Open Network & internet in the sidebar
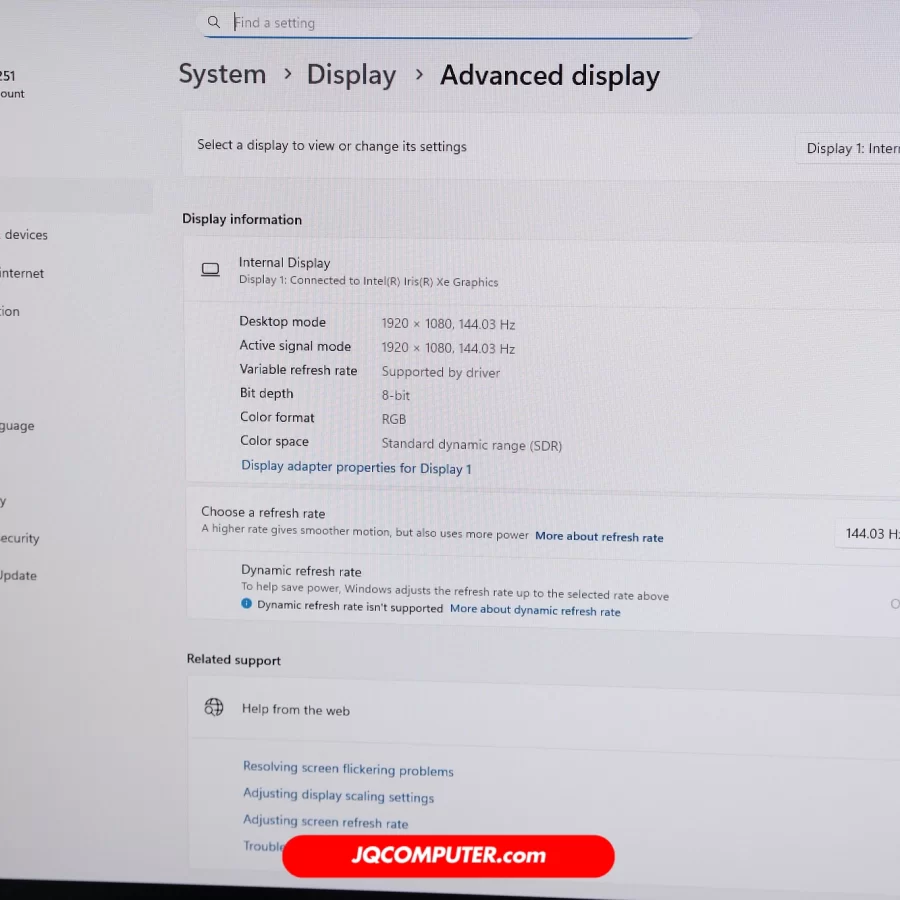The image size is (900, 900). [22, 273]
